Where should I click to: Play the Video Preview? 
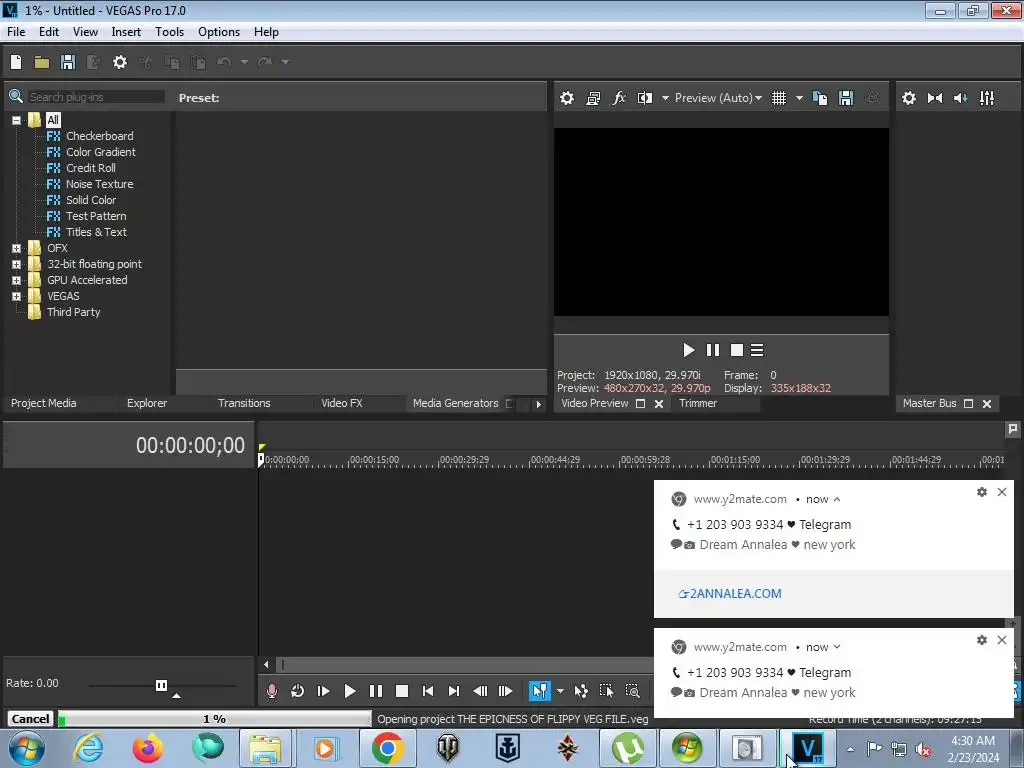click(x=688, y=350)
